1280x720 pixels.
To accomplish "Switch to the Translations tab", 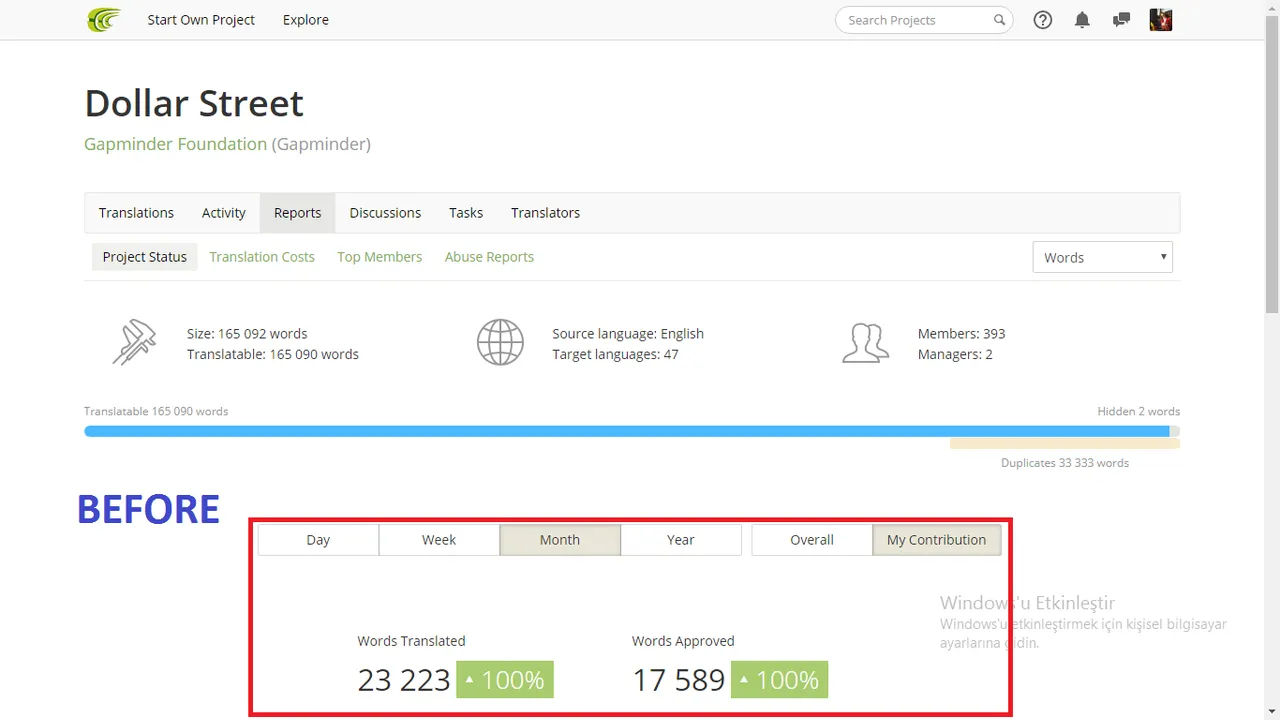I will point(136,213).
